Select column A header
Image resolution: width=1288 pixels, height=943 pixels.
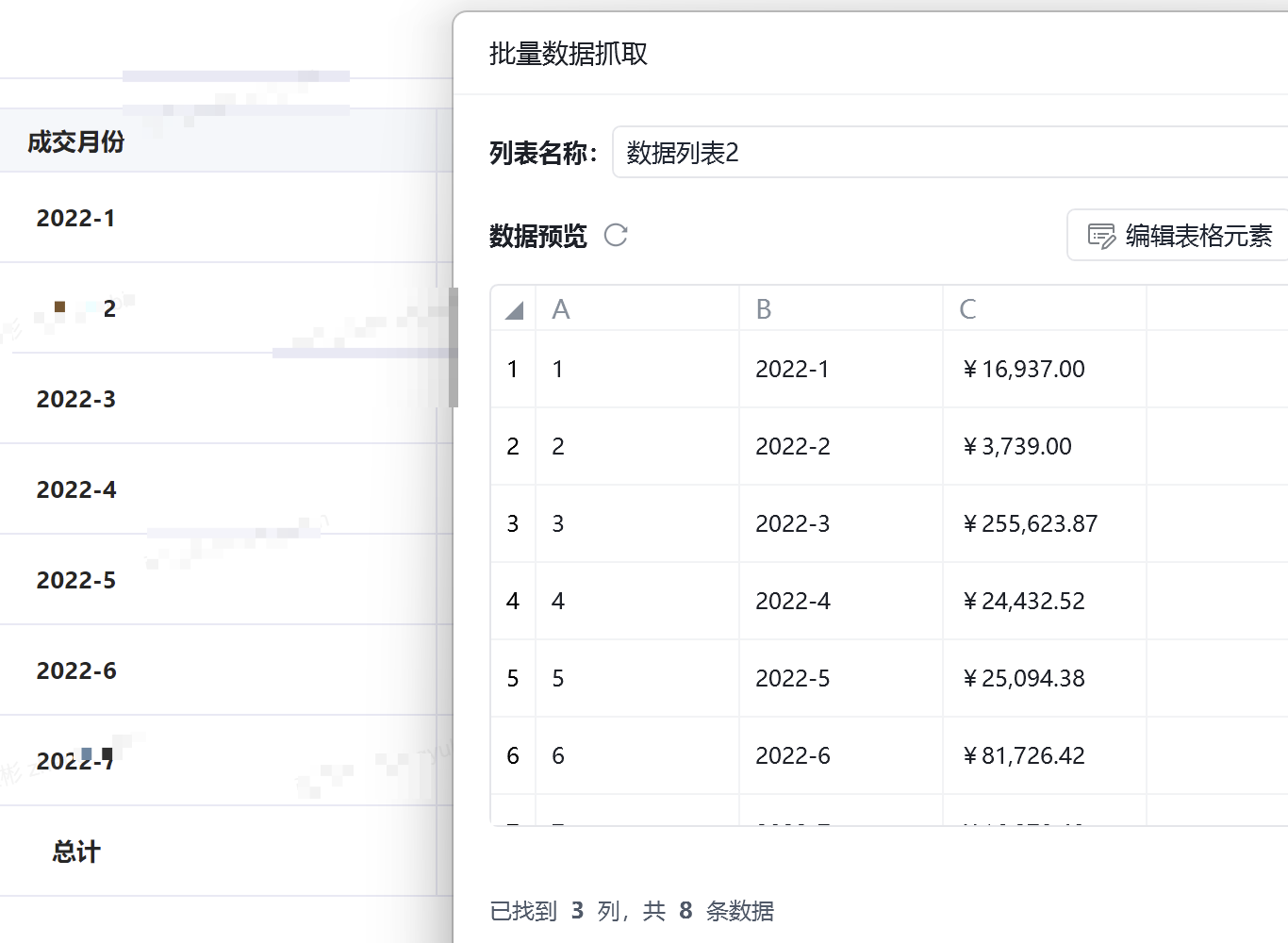637,308
